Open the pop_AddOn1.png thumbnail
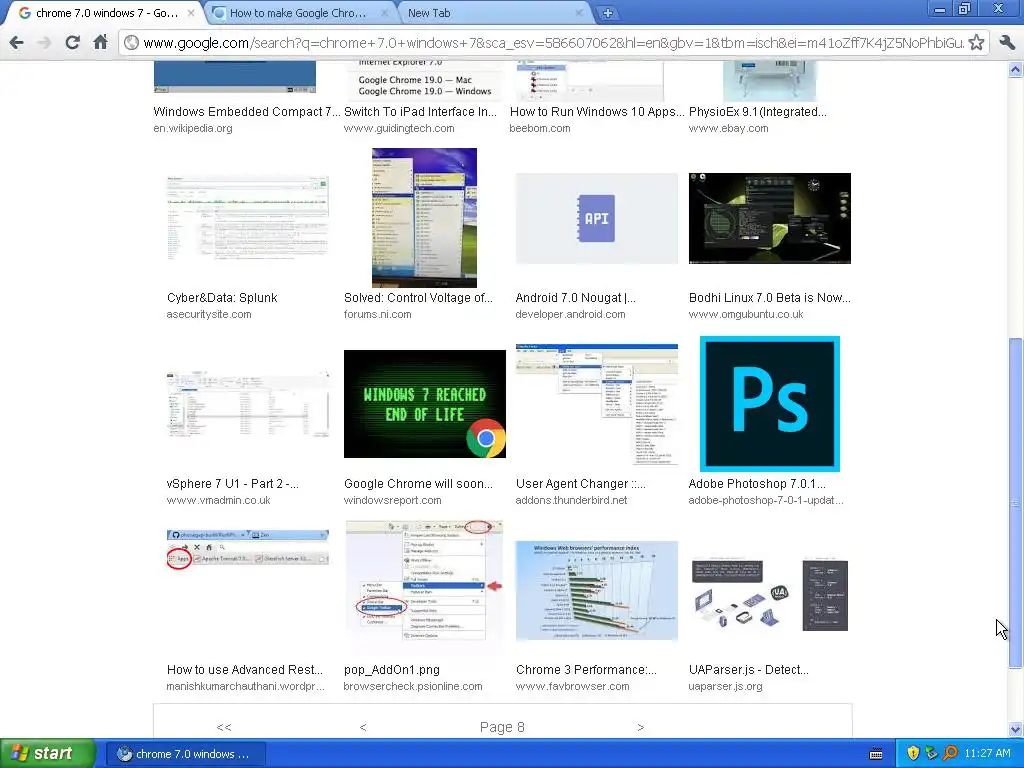This screenshot has height=768, width=1024. (424, 582)
